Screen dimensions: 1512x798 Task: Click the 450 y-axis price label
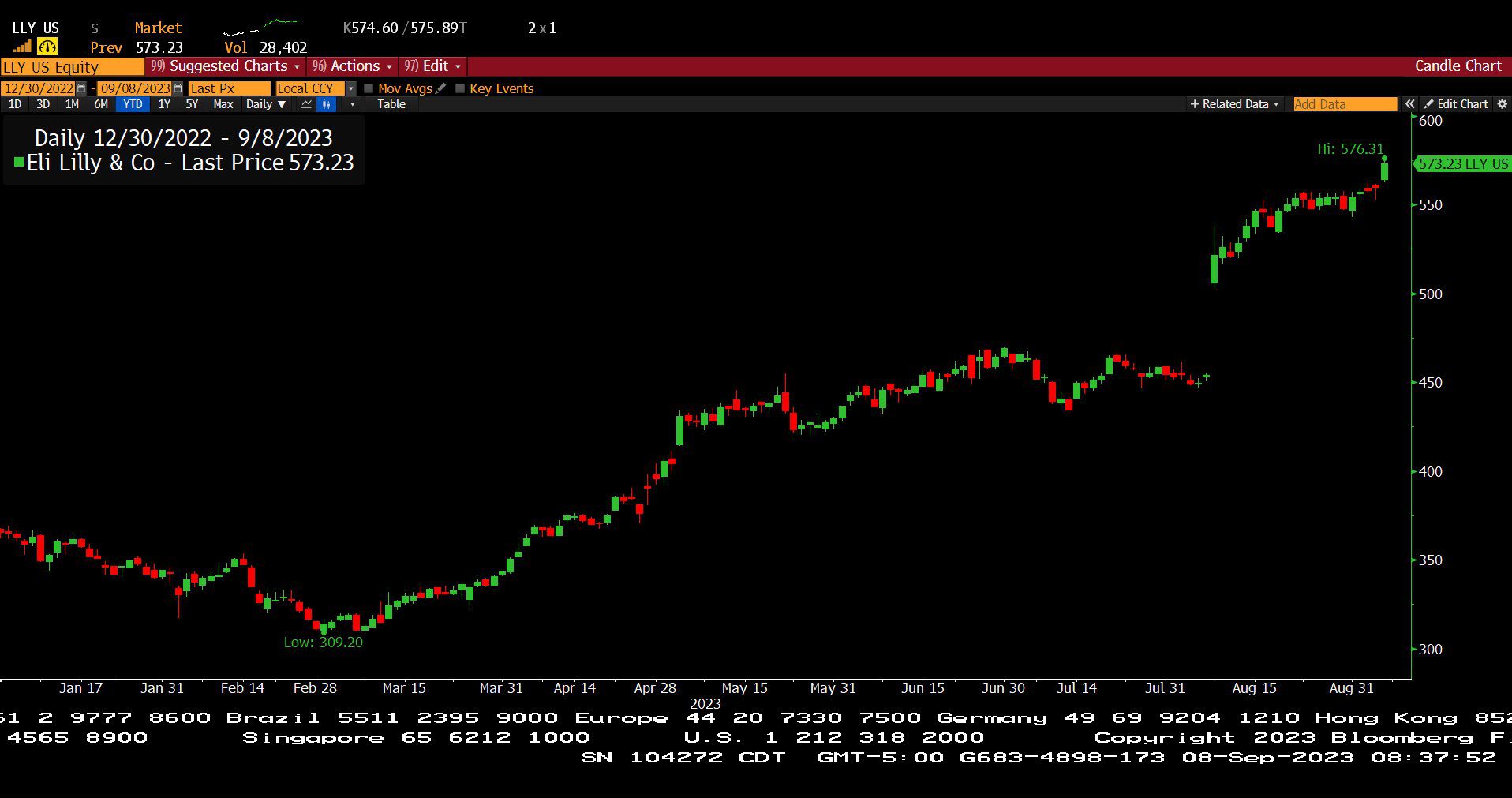tap(1431, 383)
